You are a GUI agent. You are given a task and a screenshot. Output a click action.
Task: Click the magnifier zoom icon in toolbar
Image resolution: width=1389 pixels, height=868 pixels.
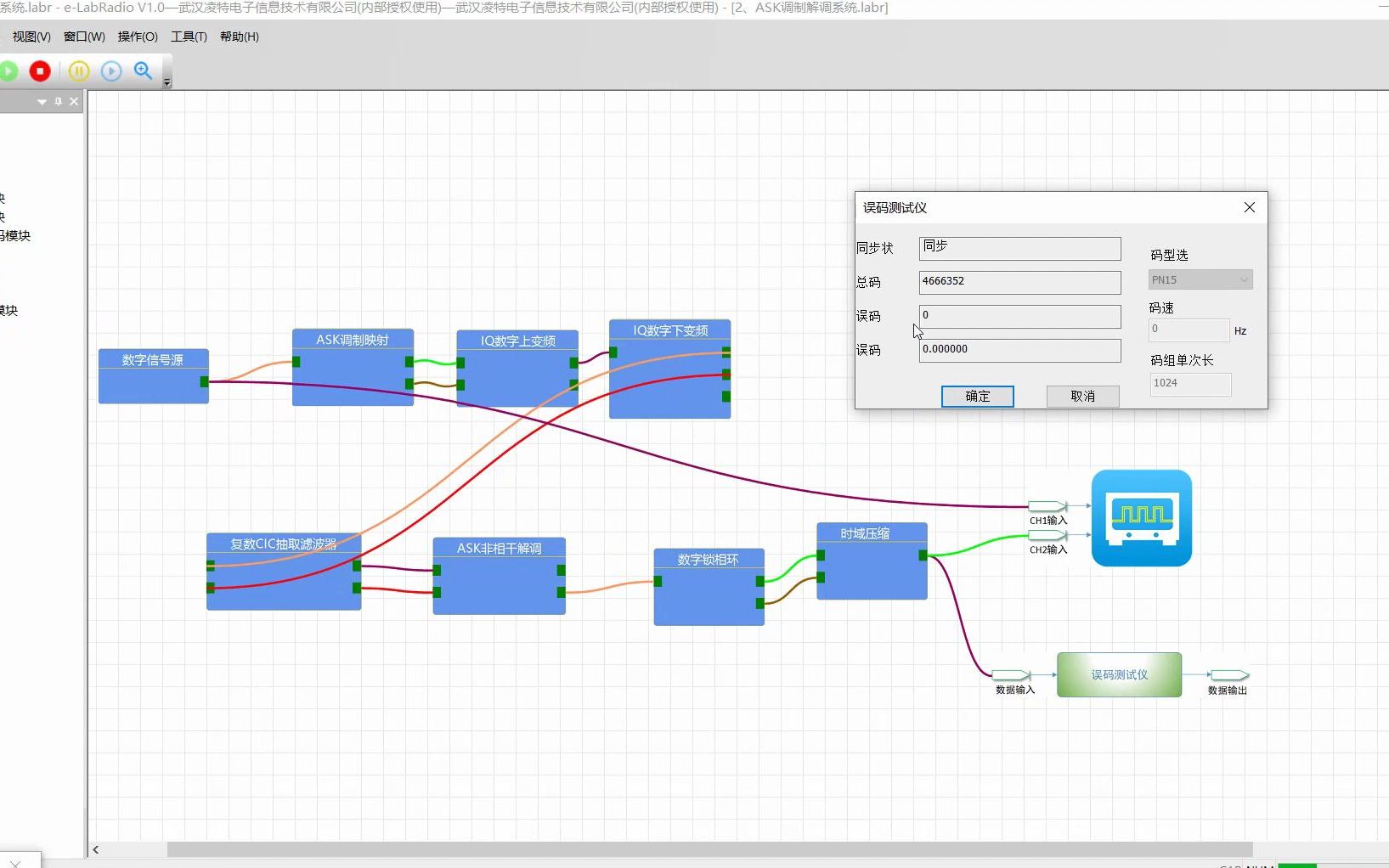pos(143,71)
